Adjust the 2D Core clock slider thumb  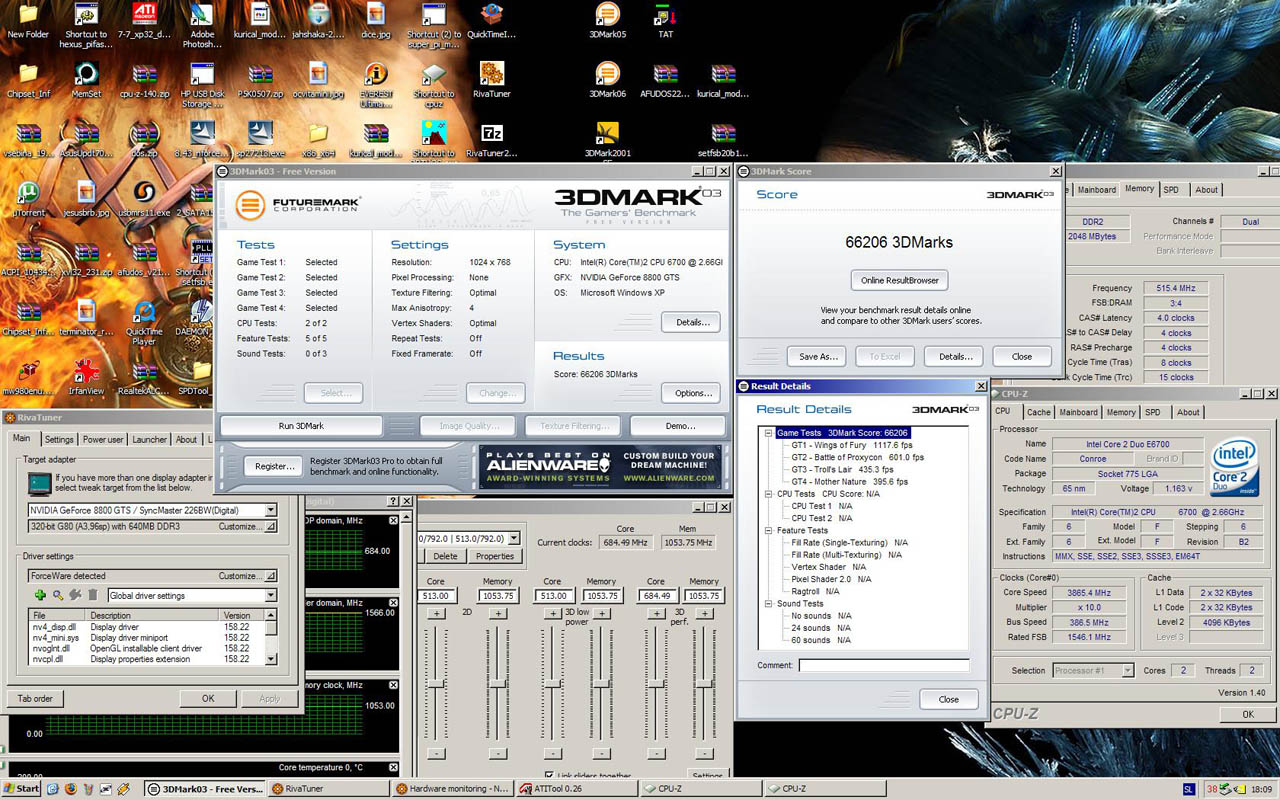click(436, 683)
